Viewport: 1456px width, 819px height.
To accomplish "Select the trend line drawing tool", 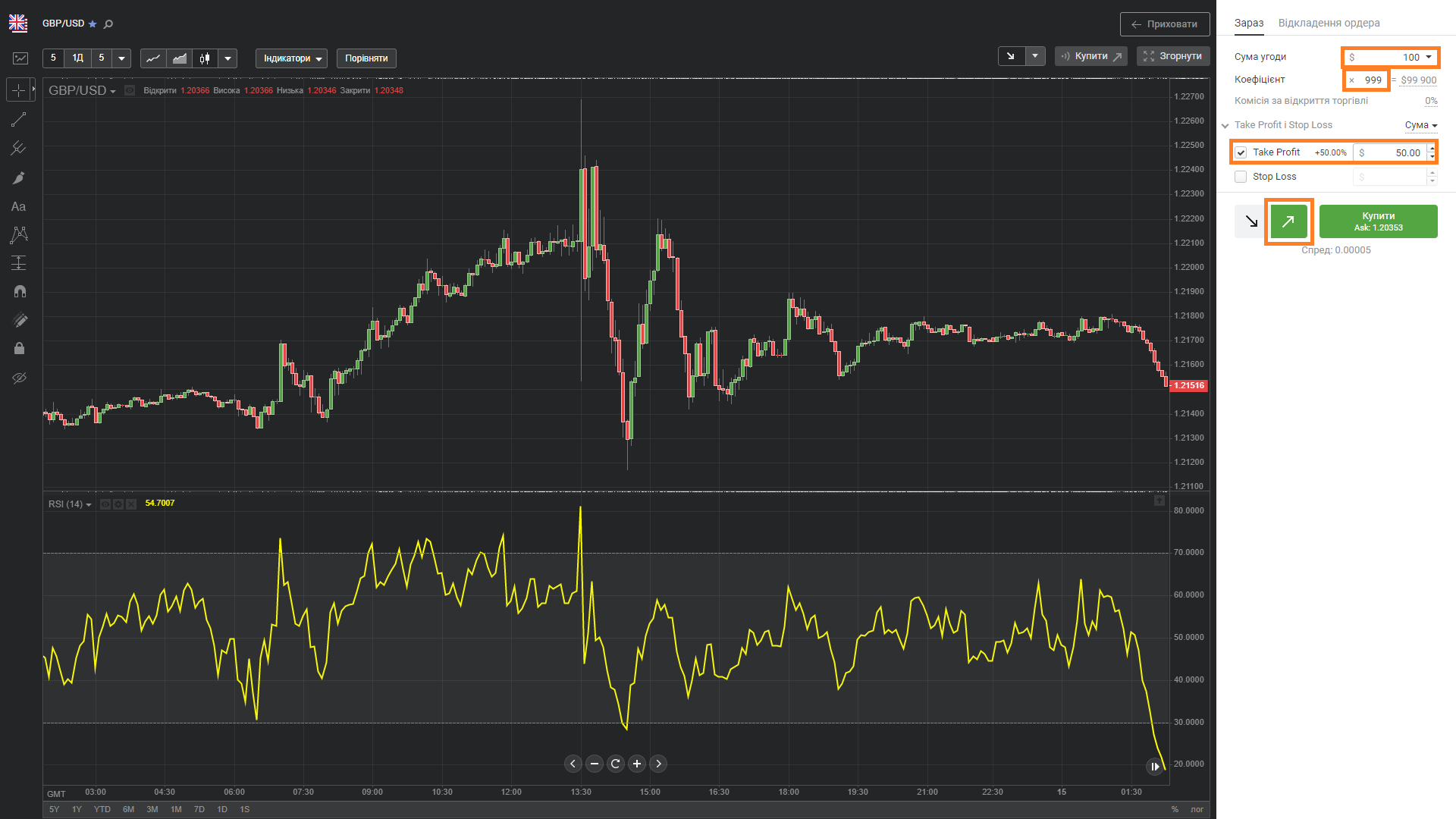I will tap(19, 120).
